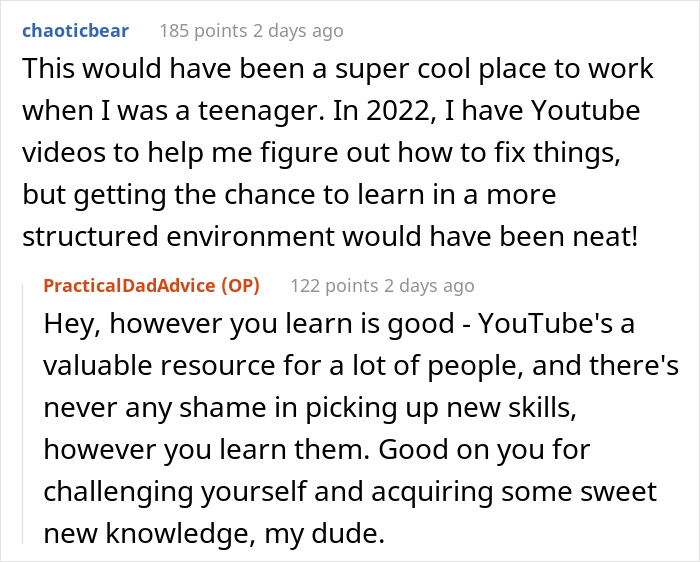Open PracticalDadAdvice's user profile

pos(128,285)
